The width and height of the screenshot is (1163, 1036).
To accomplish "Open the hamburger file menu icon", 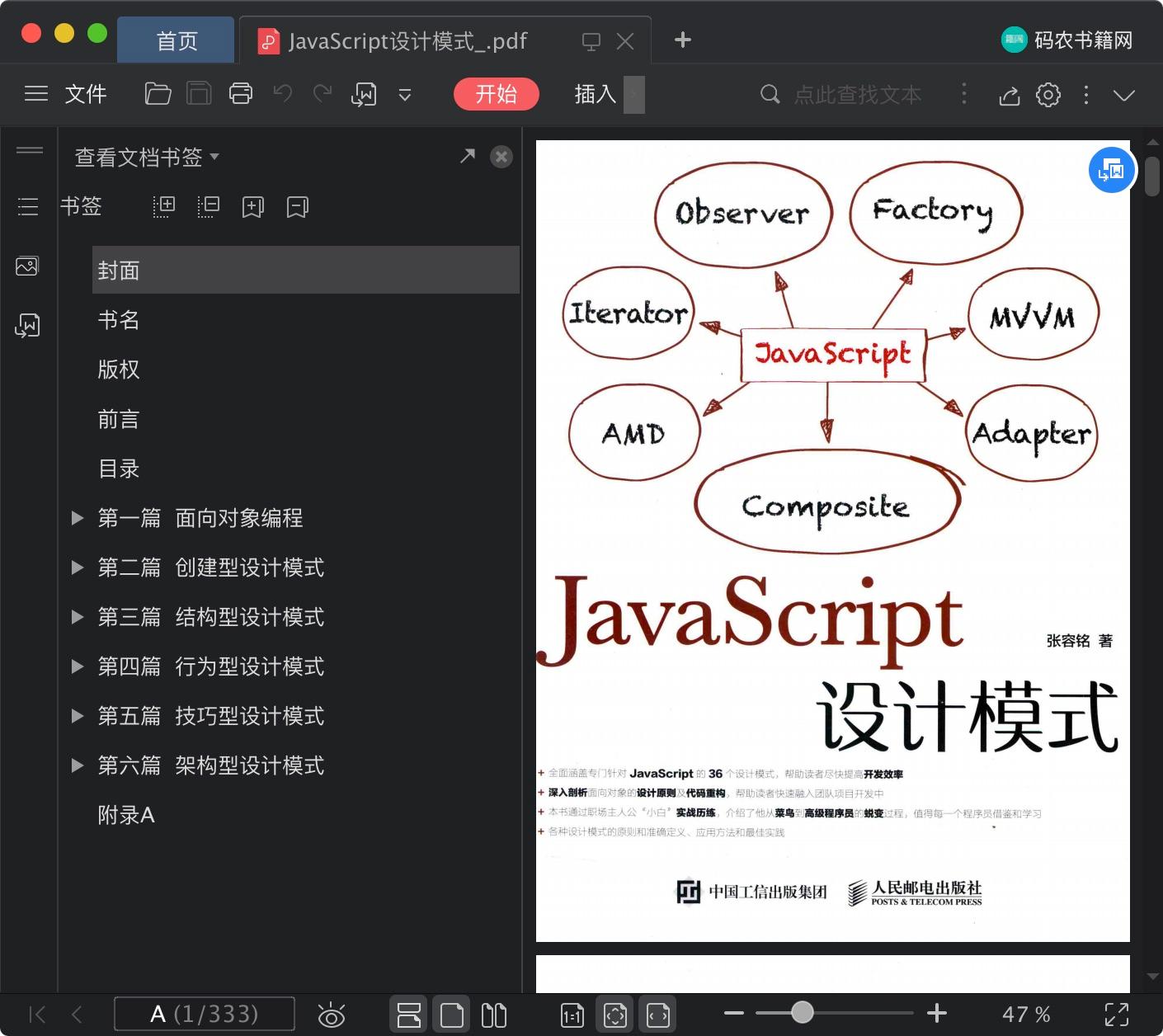I will click(x=36, y=94).
